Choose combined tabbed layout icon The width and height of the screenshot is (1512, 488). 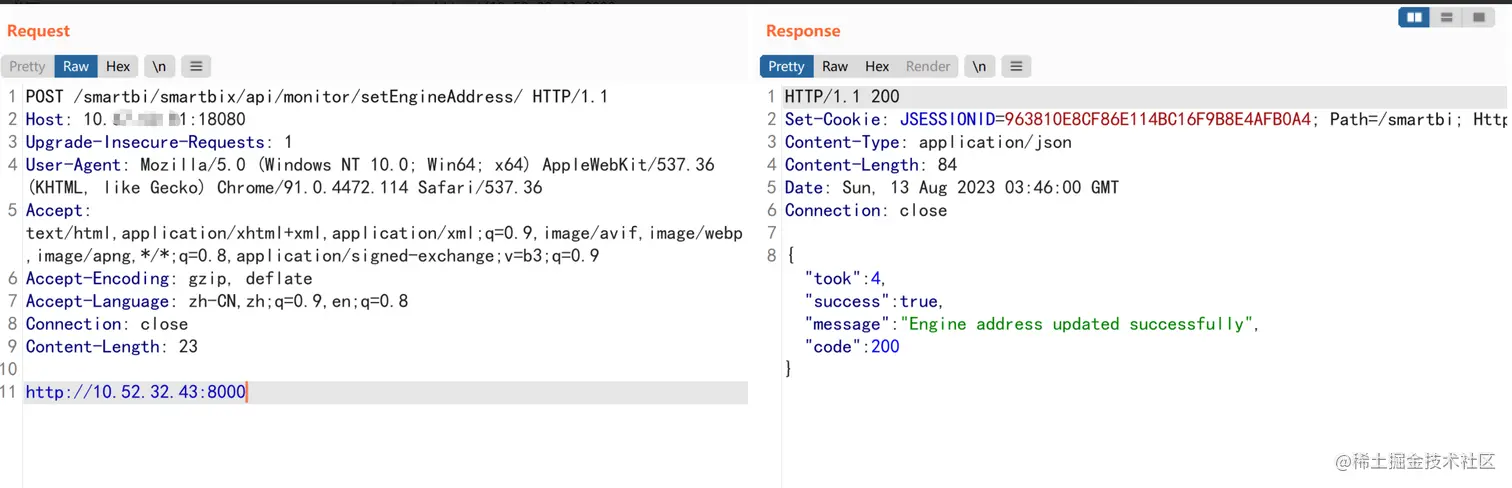(1477, 17)
